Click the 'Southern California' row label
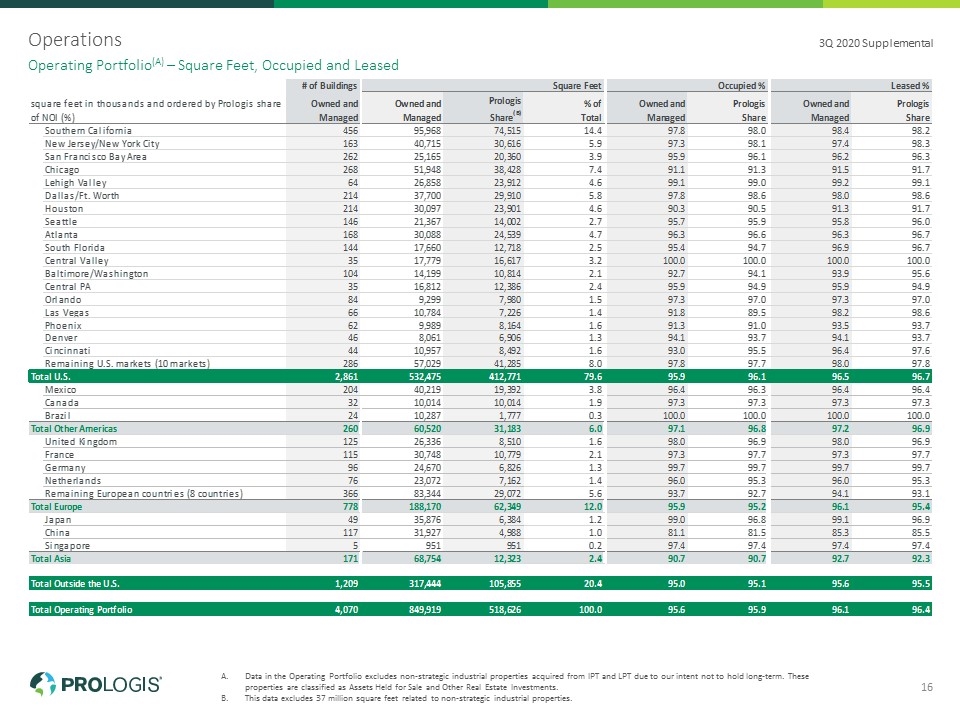The height and width of the screenshot is (720, 960). click(88, 130)
